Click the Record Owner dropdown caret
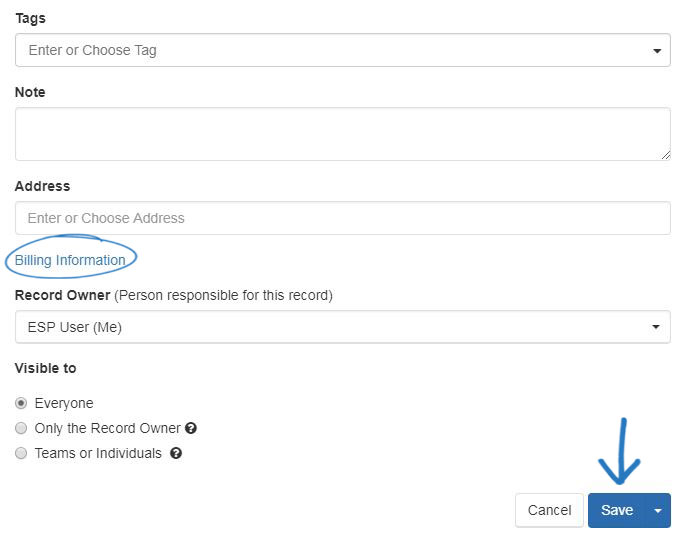687x553 pixels. pos(656,327)
